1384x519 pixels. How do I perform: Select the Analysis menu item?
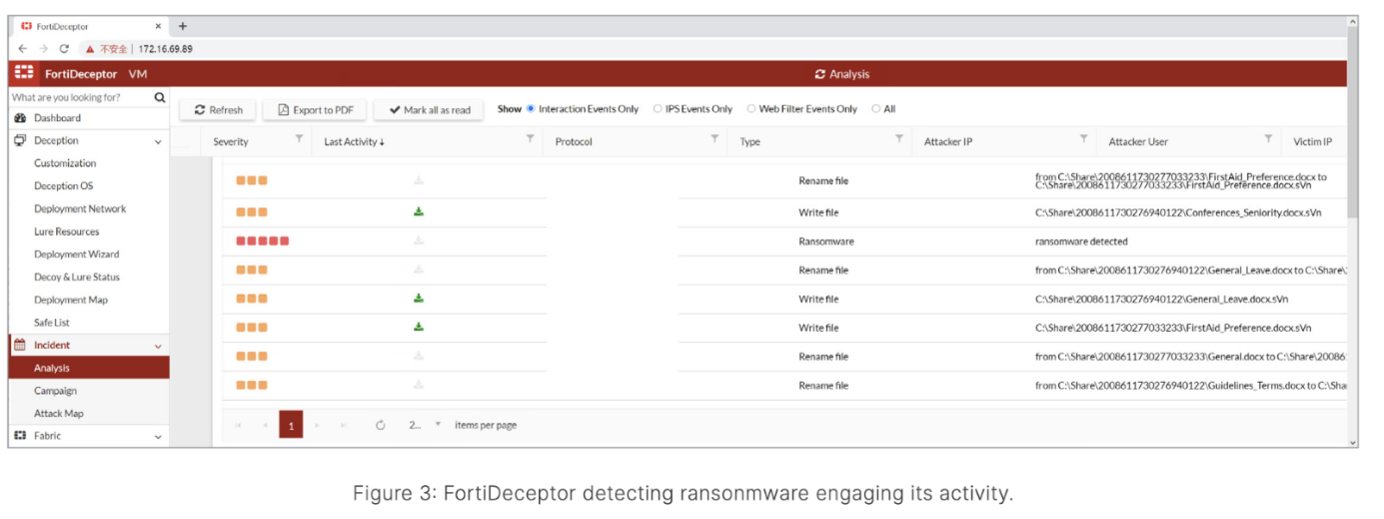tap(89, 368)
